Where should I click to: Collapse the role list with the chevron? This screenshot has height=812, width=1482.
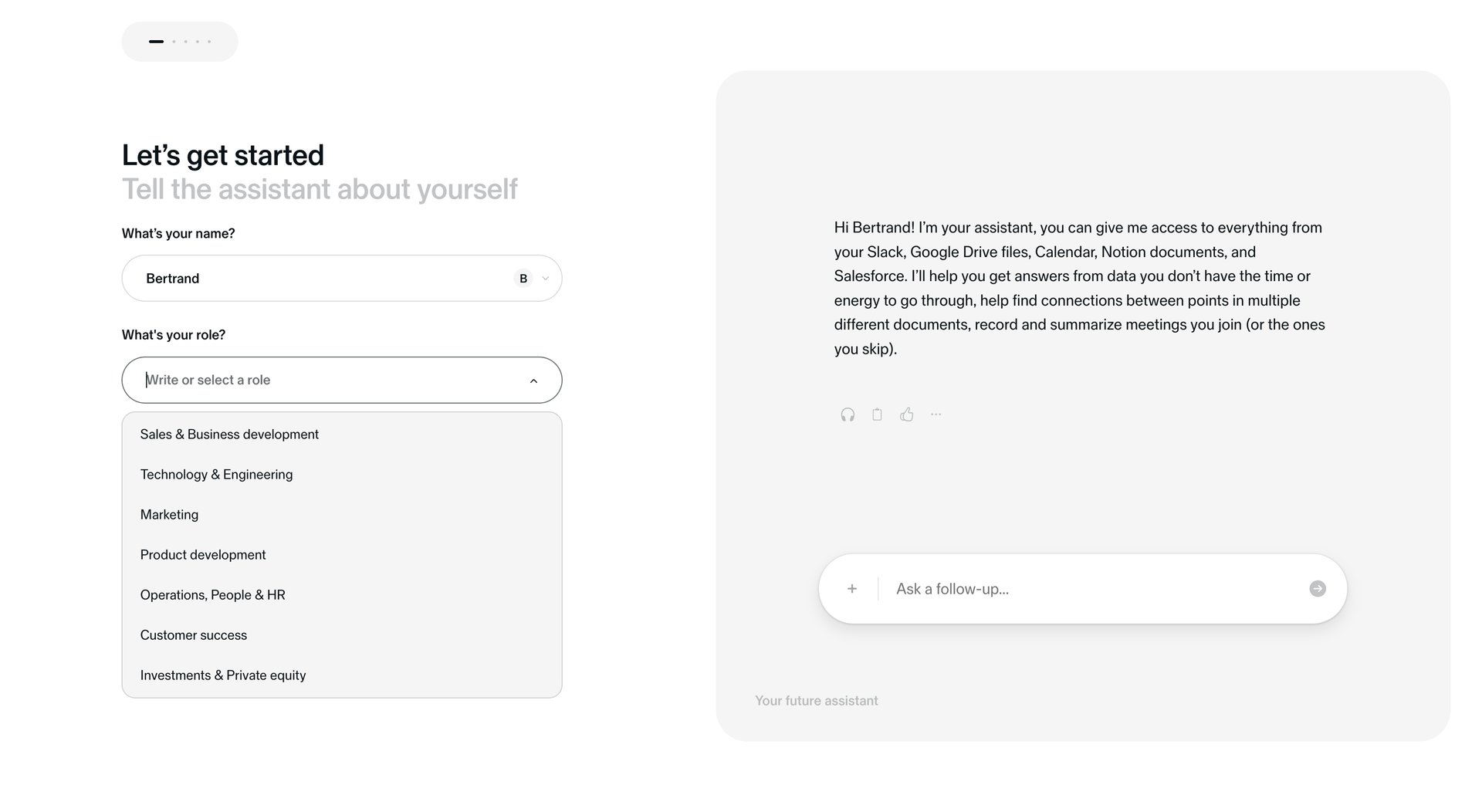(533, 381)
